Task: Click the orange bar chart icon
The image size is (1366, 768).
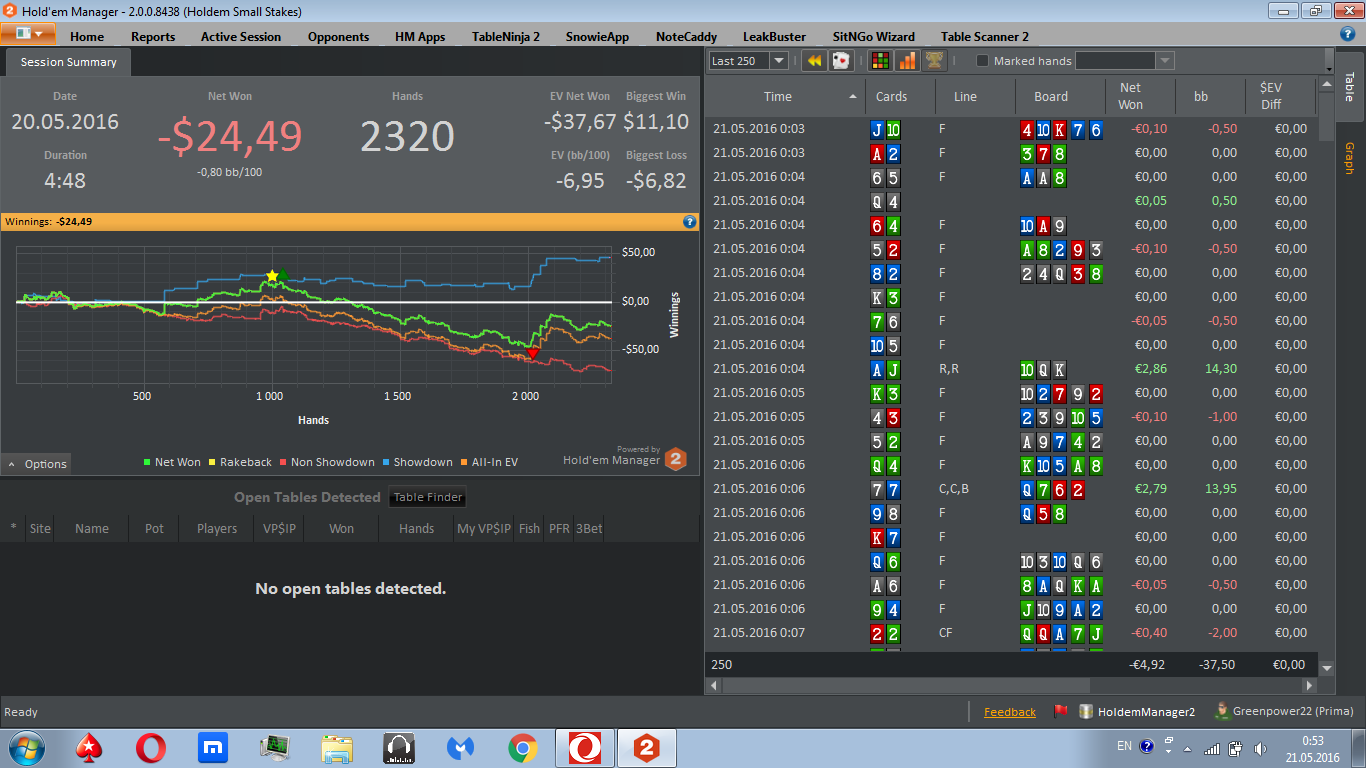Action: tap(907, 61)
